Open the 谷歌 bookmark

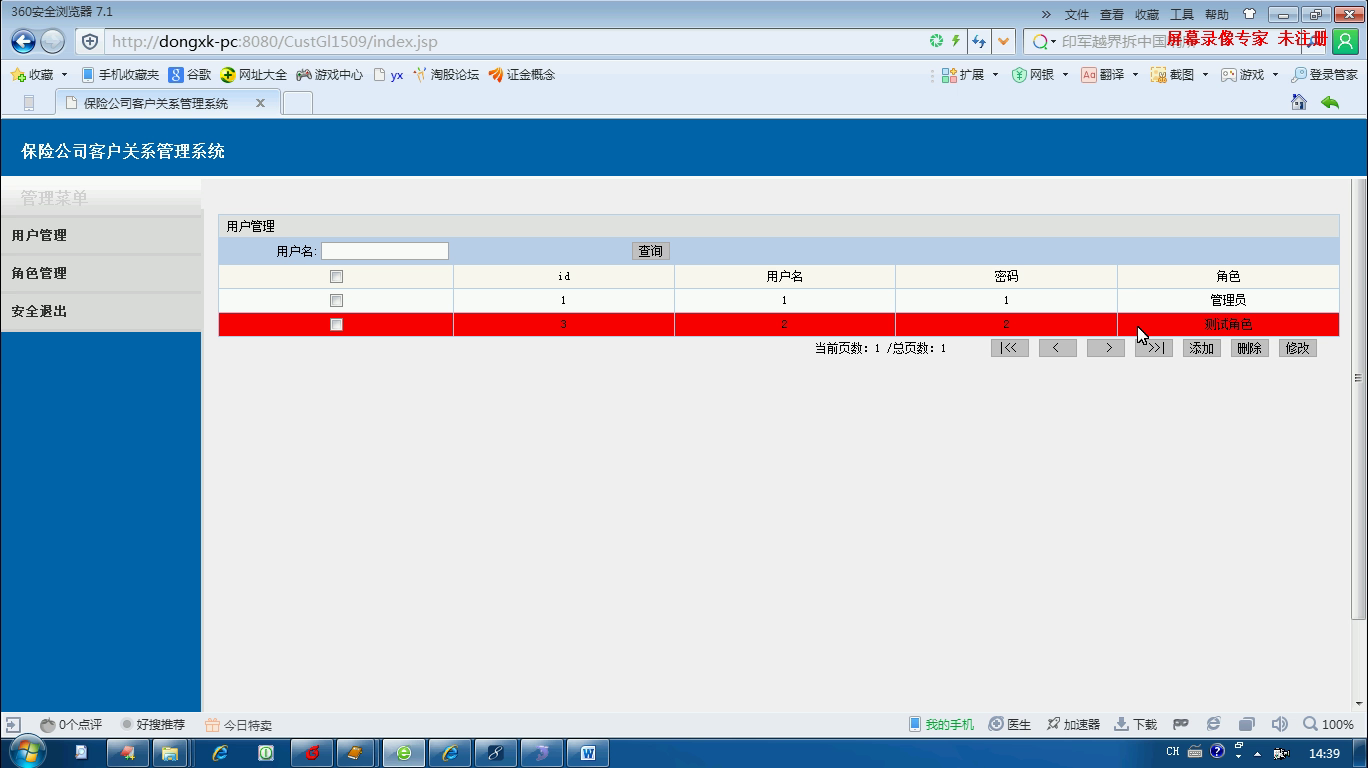[190, 75]
